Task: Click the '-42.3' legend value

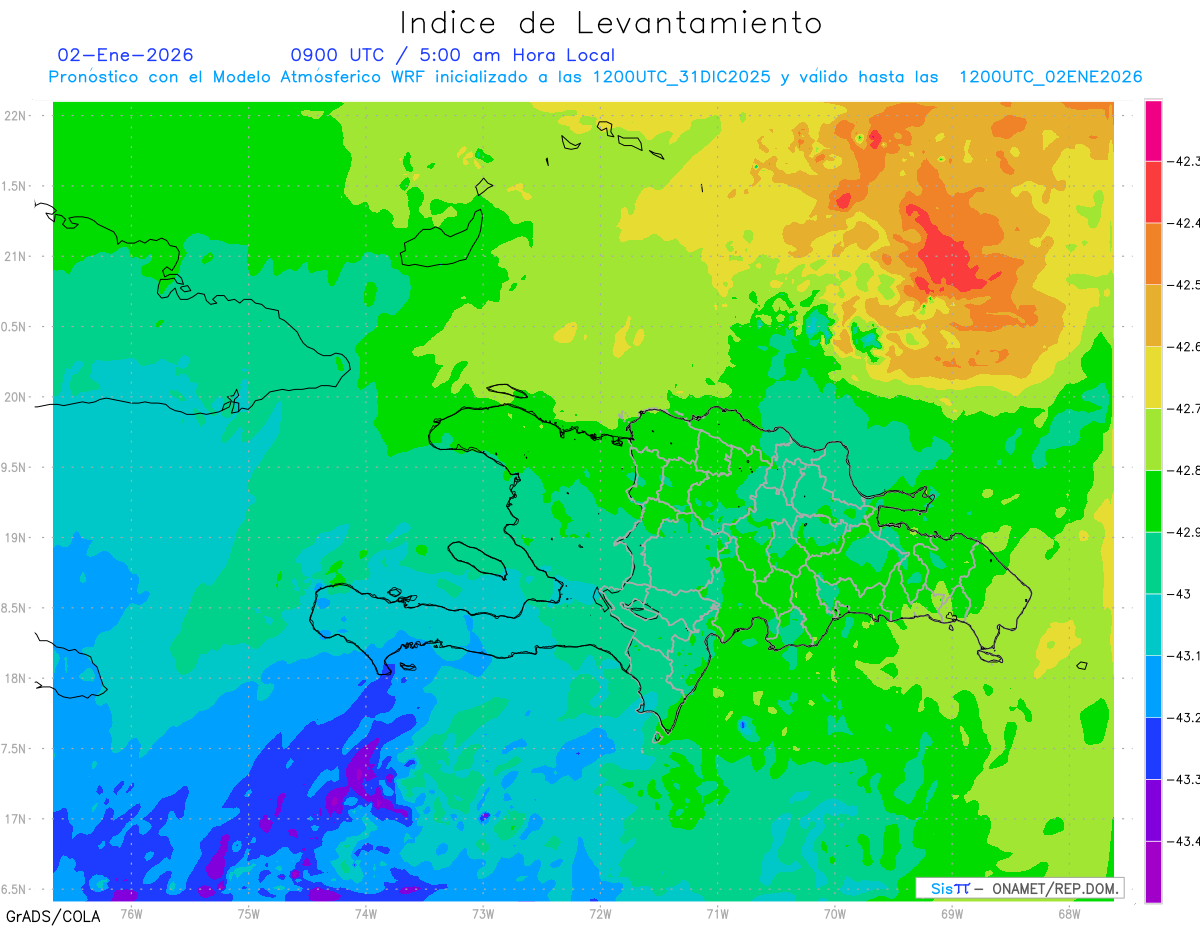Action: (1185, 161)
